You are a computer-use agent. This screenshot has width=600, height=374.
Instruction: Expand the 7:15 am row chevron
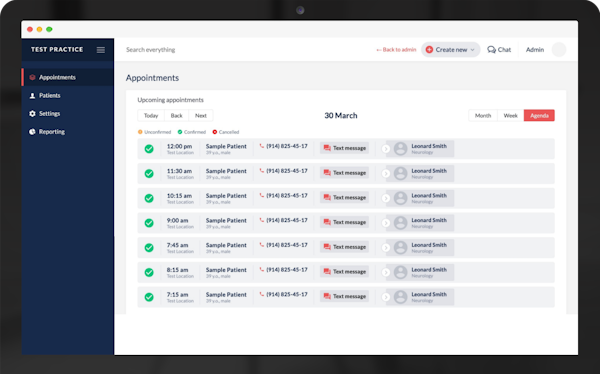point(386,297)
